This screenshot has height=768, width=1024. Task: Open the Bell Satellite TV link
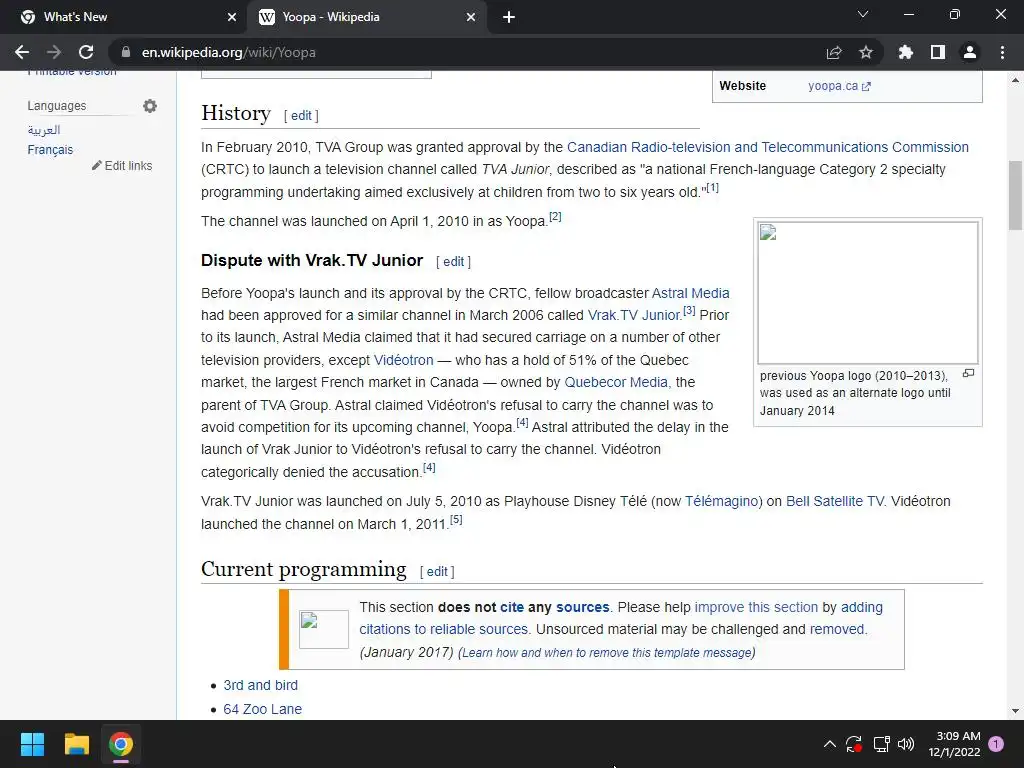point(835,502)
